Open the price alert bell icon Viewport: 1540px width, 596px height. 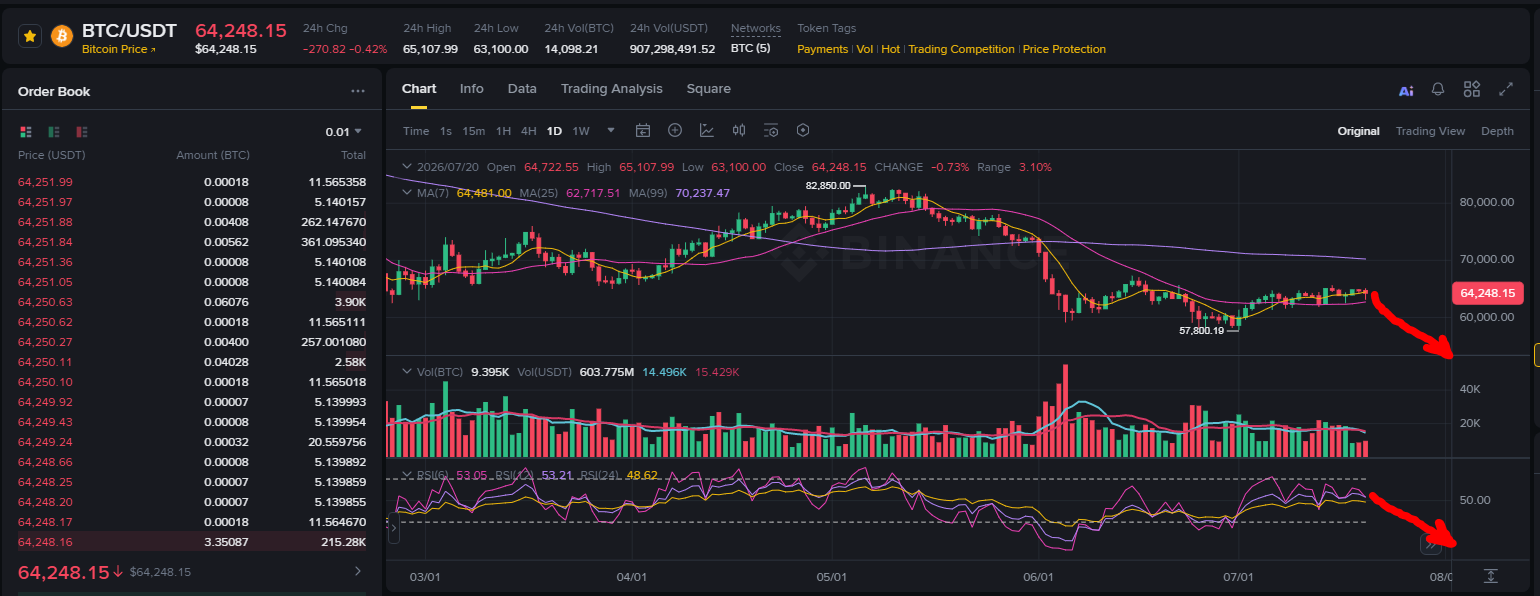[1438, 89]
